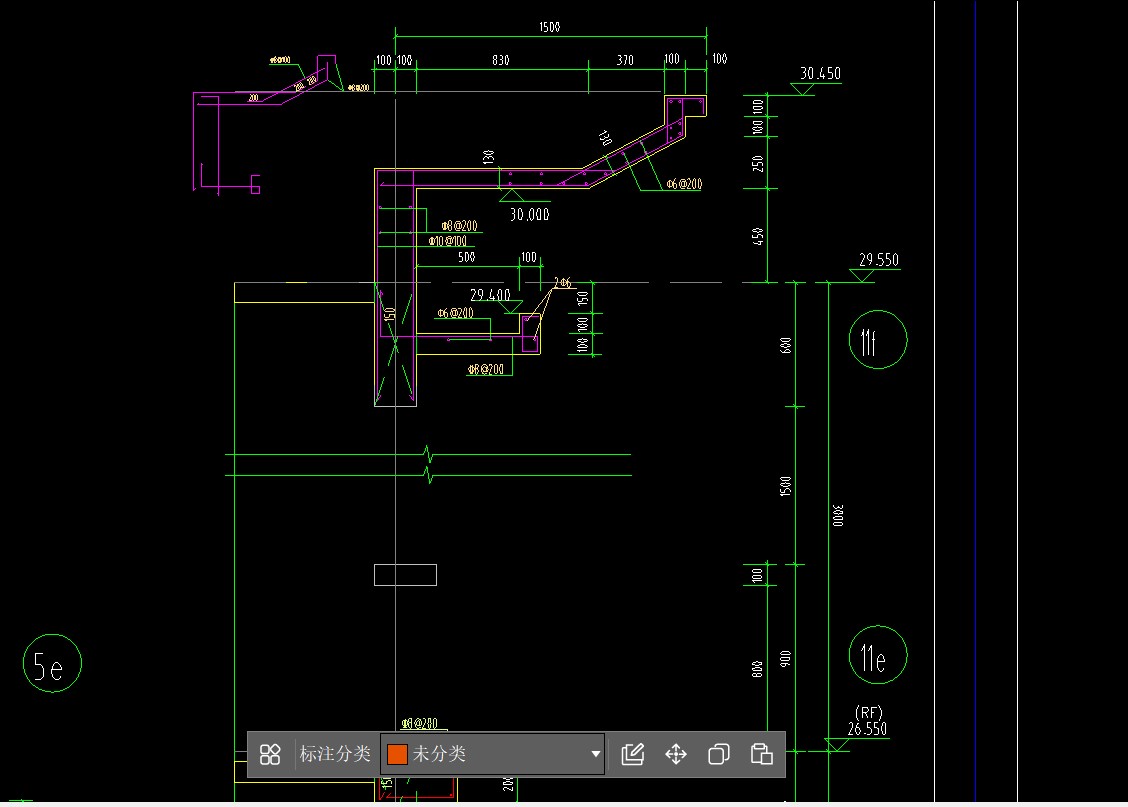Click the orange color swatch

point(397,754)
